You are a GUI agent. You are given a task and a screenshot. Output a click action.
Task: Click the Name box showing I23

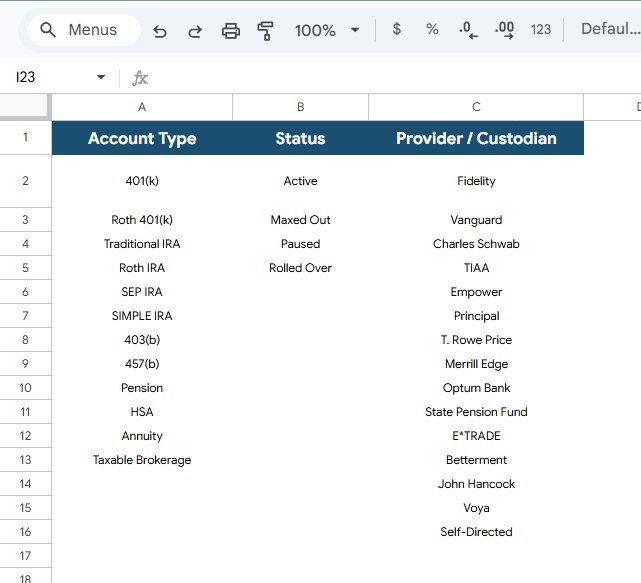pos(25,77)
